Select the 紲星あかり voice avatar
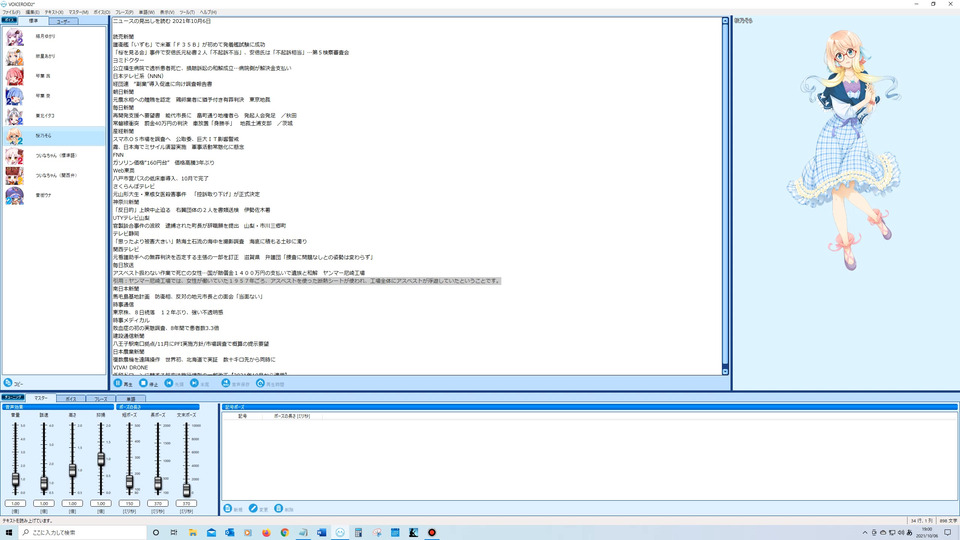The width and height of the screenshot is (960, 540). (14, 56)
